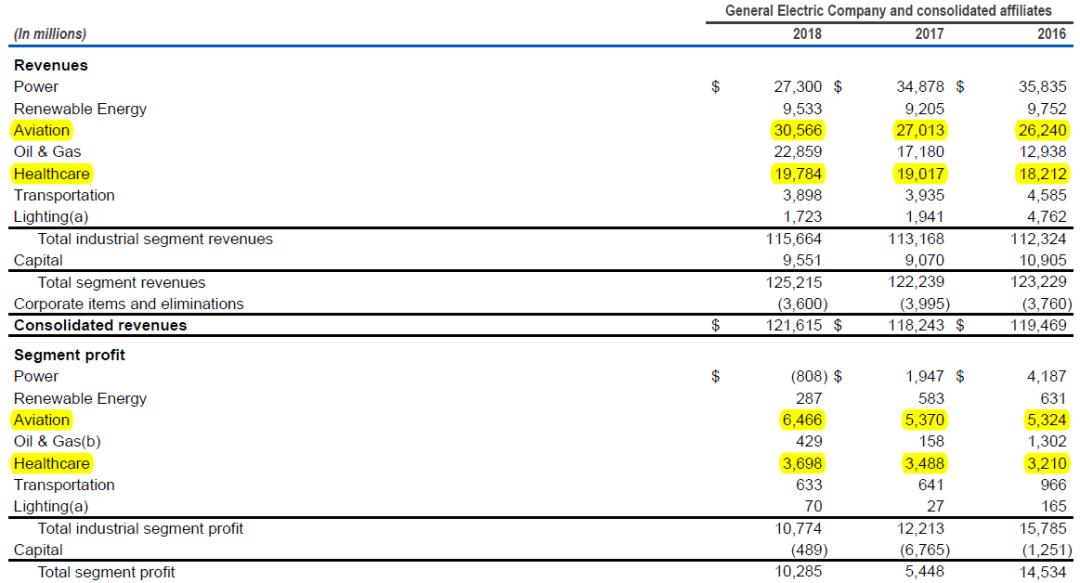Viewport: 1080px width, 583px height.
Task: Select the 2016 column header
Action: point(1052,34)
